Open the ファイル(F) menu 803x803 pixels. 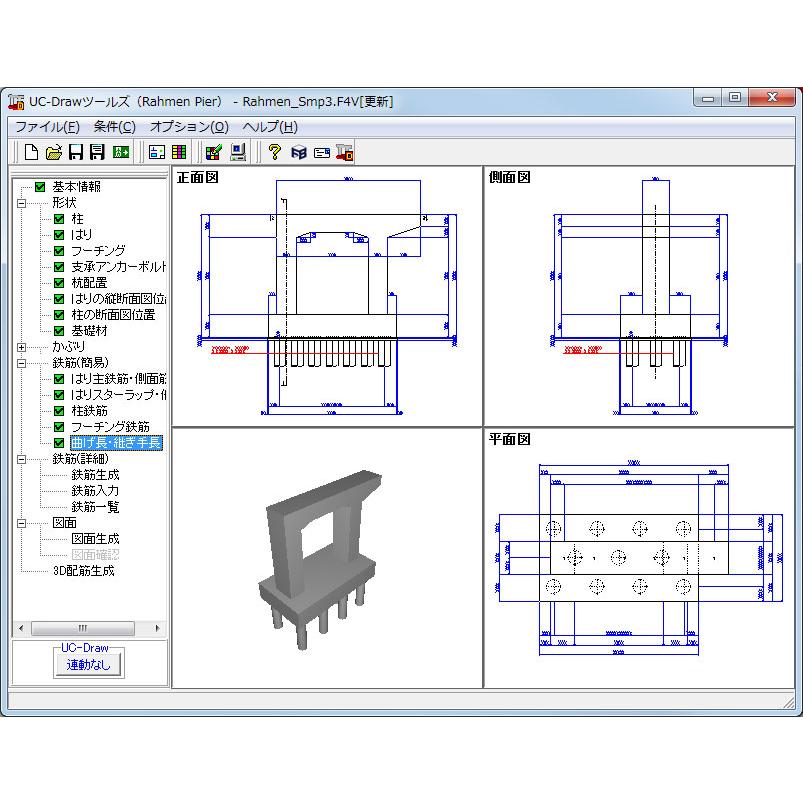(48, 127)
